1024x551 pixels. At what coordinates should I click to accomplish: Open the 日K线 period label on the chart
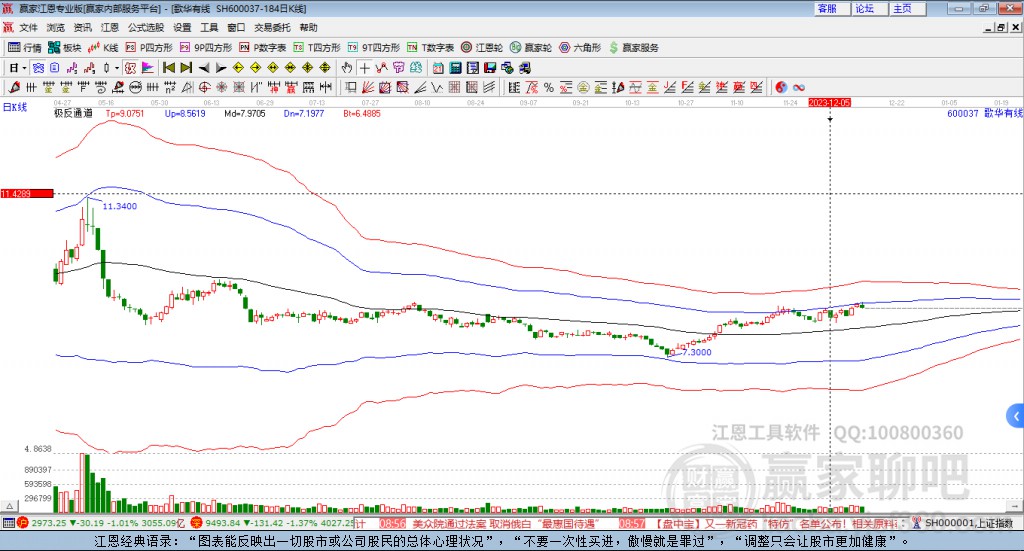click(x=13, y=105)
